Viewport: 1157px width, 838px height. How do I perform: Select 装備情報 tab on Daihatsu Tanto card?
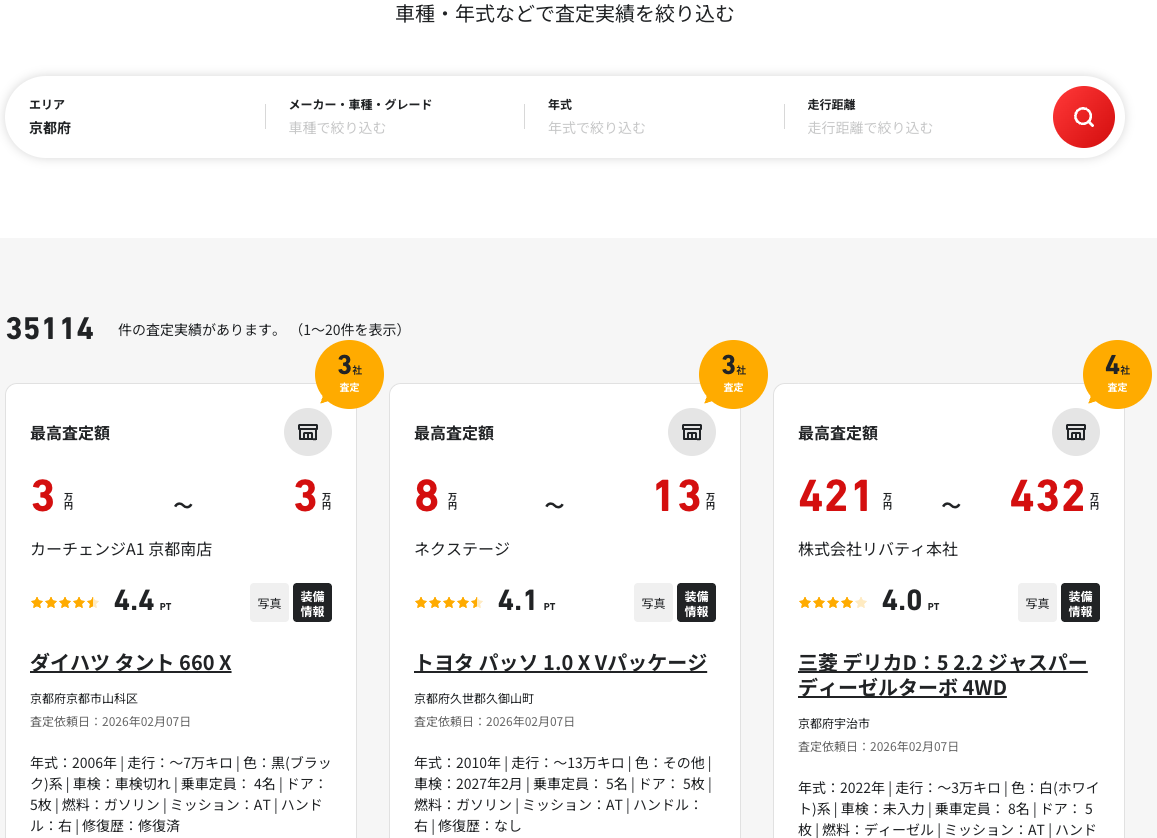pos(312,603)
